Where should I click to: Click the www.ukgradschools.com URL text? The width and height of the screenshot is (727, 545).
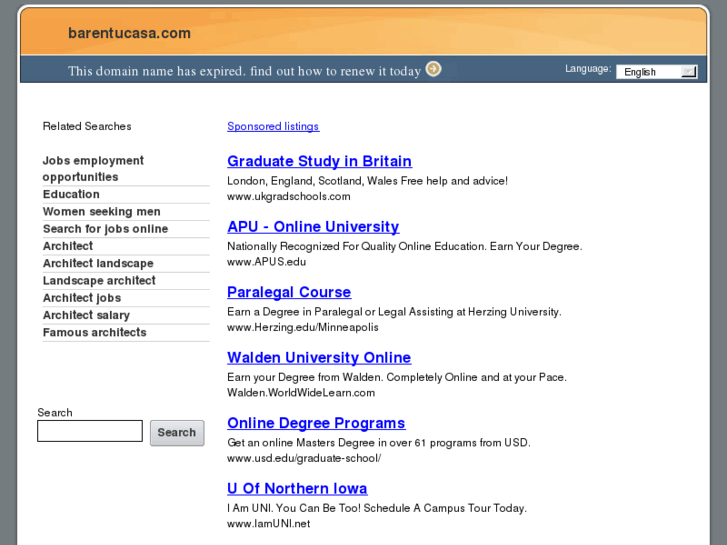(289, 196)
